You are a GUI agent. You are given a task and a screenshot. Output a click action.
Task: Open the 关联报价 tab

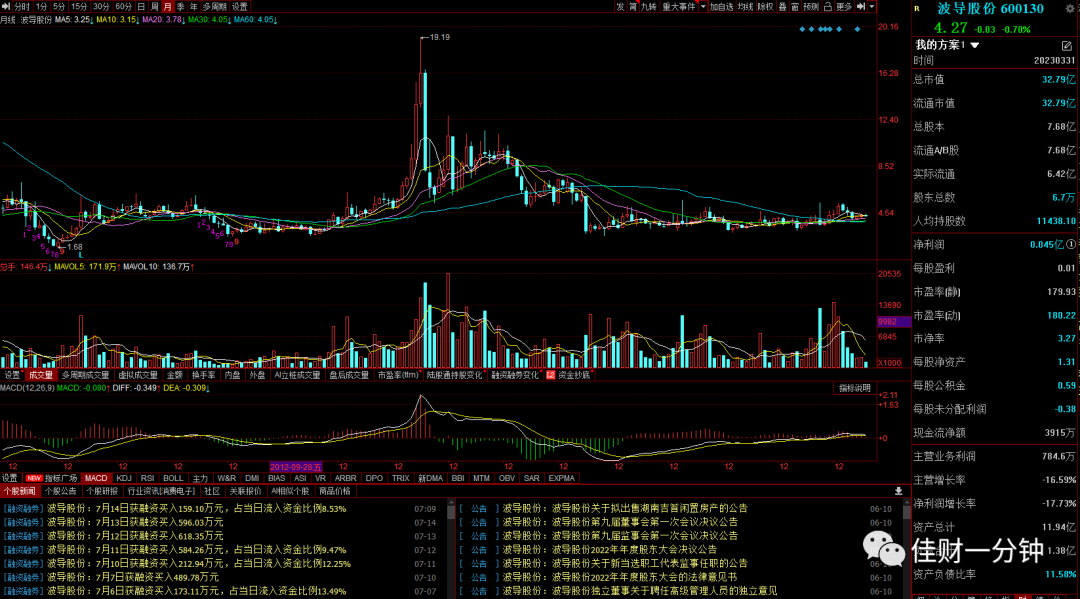(245, 491)
